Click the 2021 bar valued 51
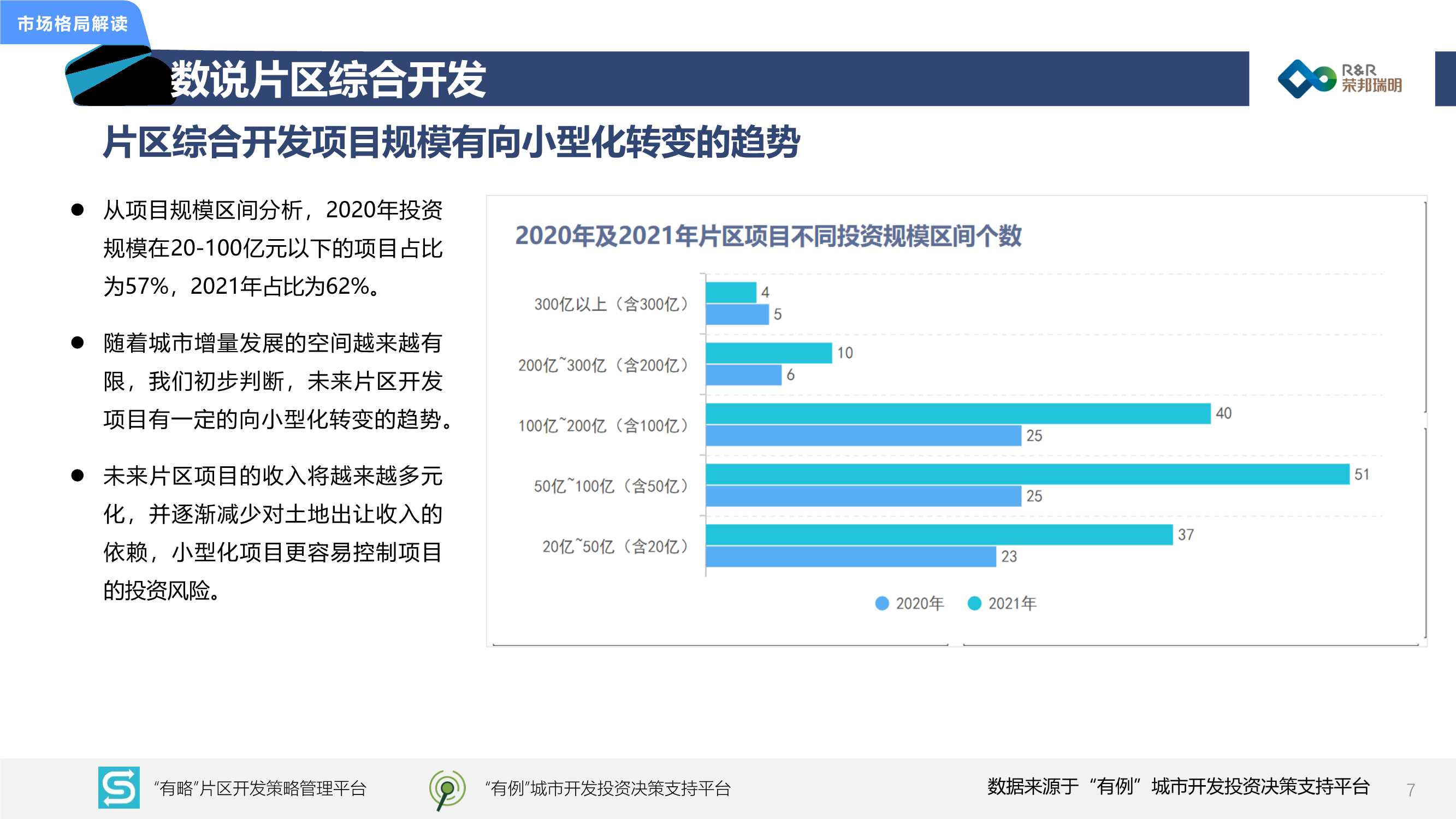 coord(1028,474)
